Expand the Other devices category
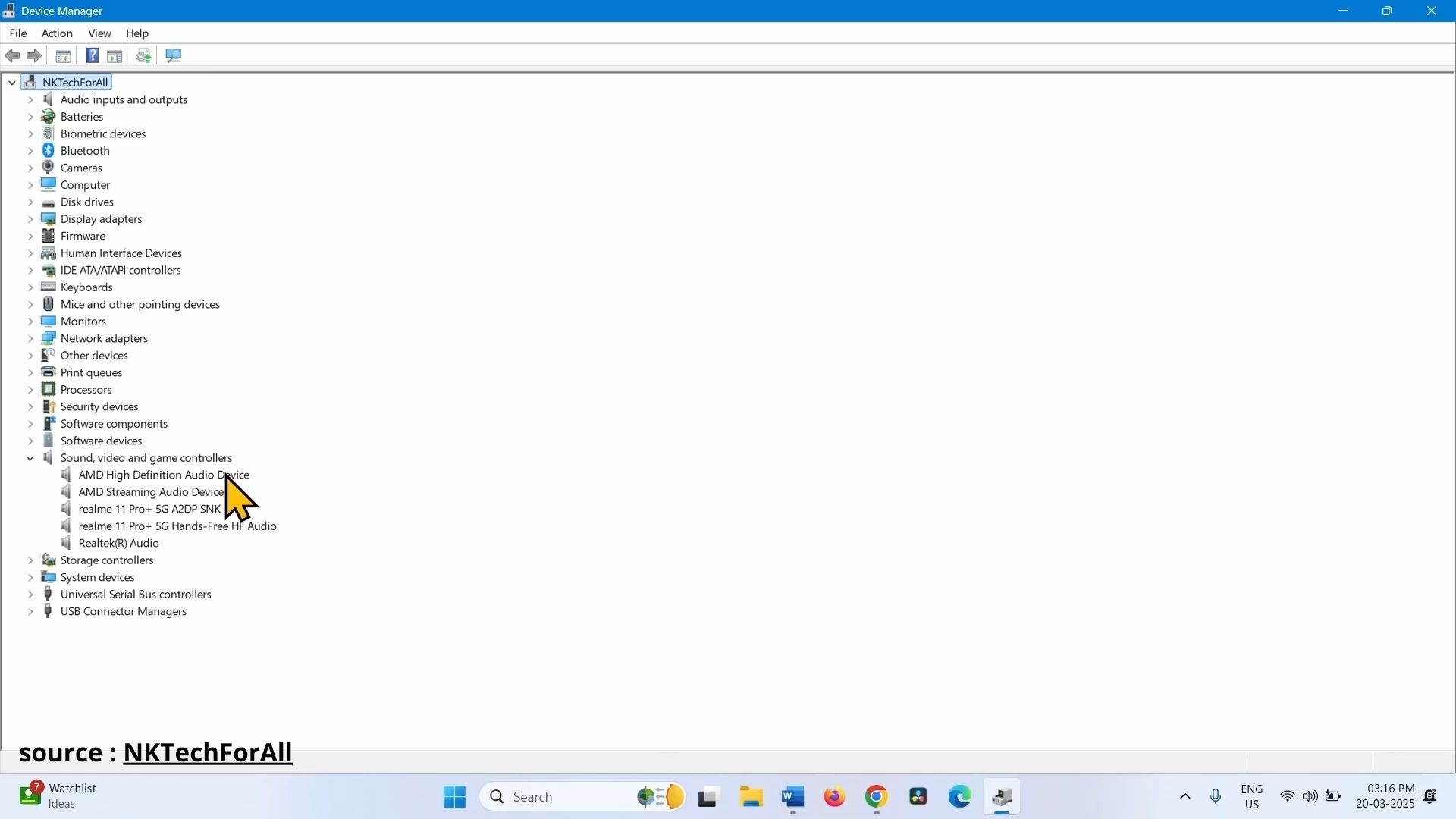Viewport: 1456px width, 819px height. pyautogui.click(x=30, y=356)
